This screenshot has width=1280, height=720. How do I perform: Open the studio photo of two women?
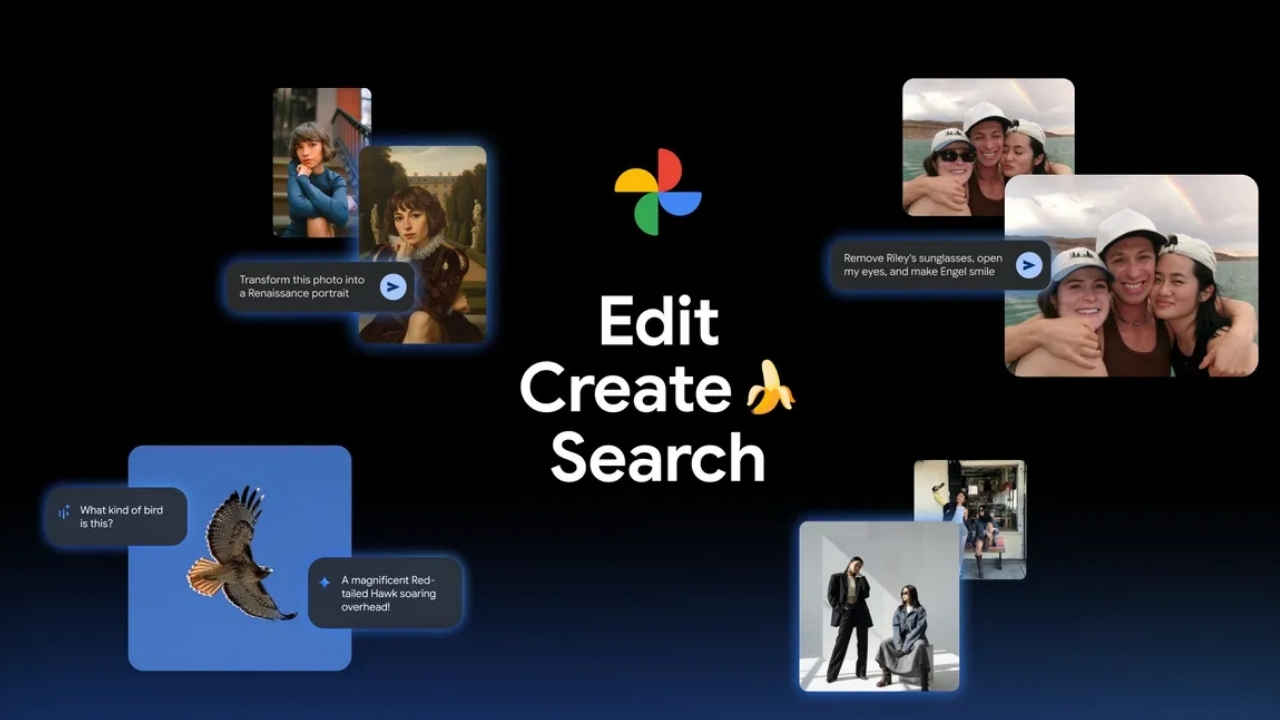click(x=879, y=605)
